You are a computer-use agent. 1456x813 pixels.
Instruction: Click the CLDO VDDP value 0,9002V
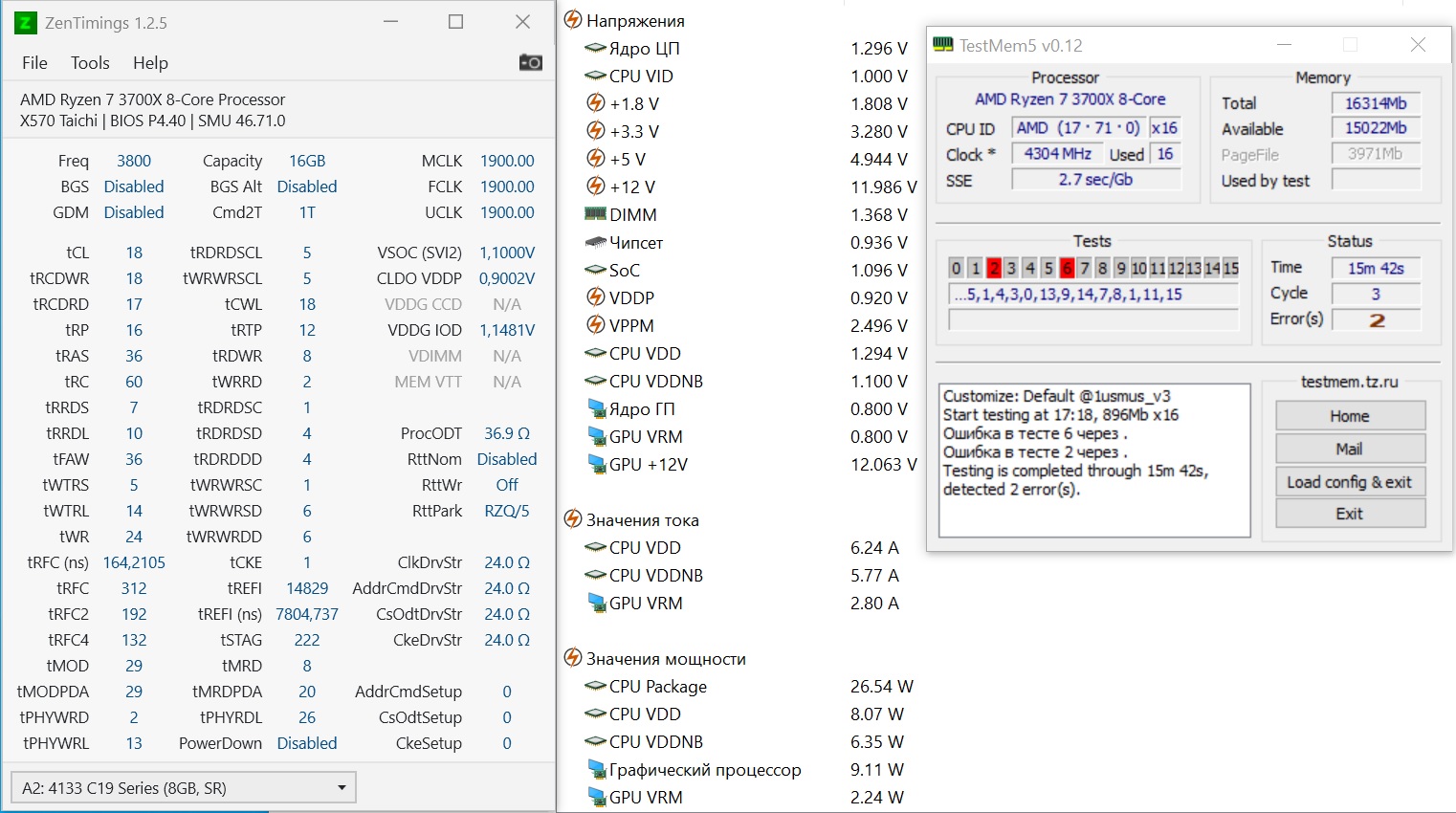(507, 278)
